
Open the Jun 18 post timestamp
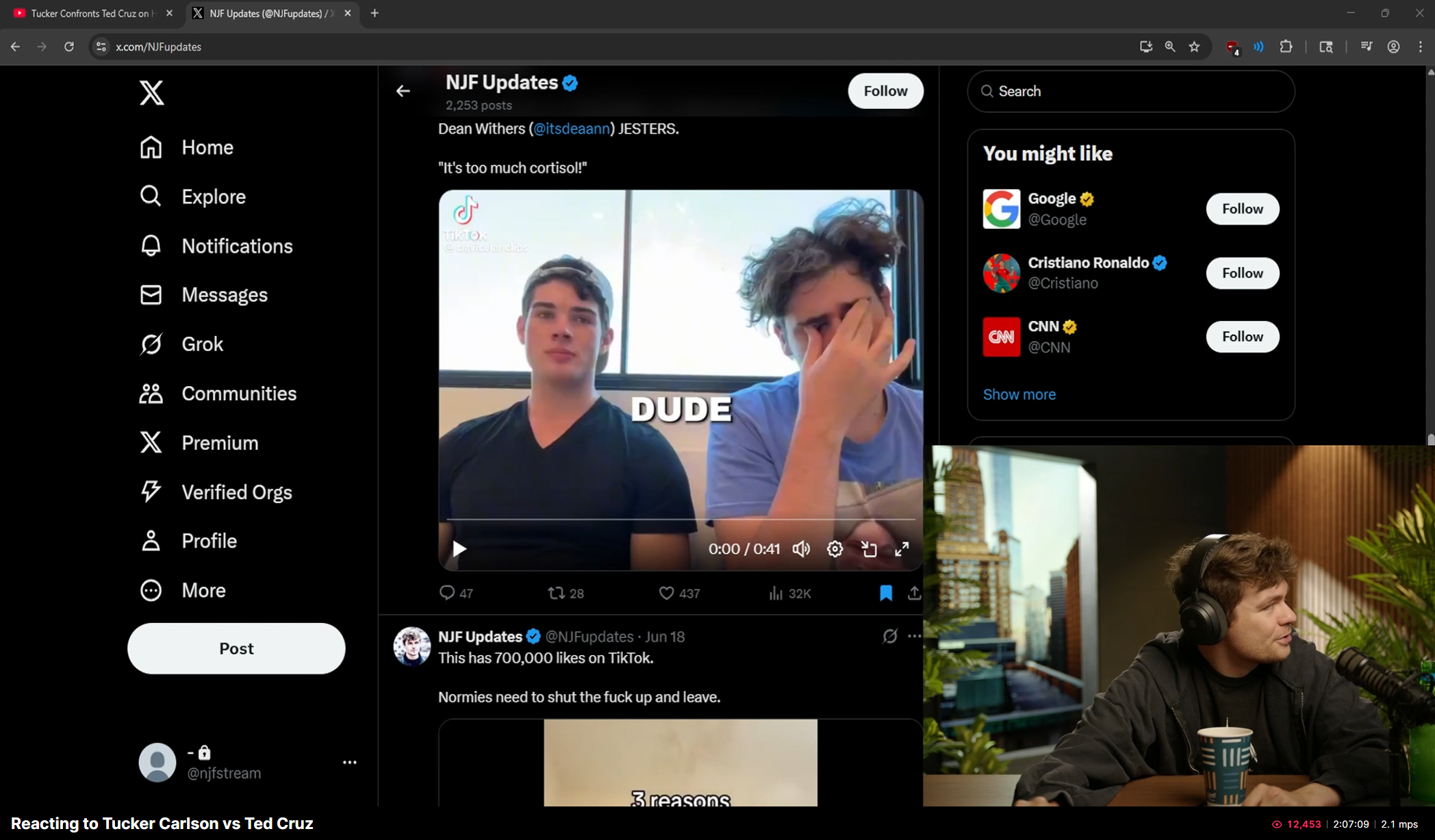(x=665, y=637)
